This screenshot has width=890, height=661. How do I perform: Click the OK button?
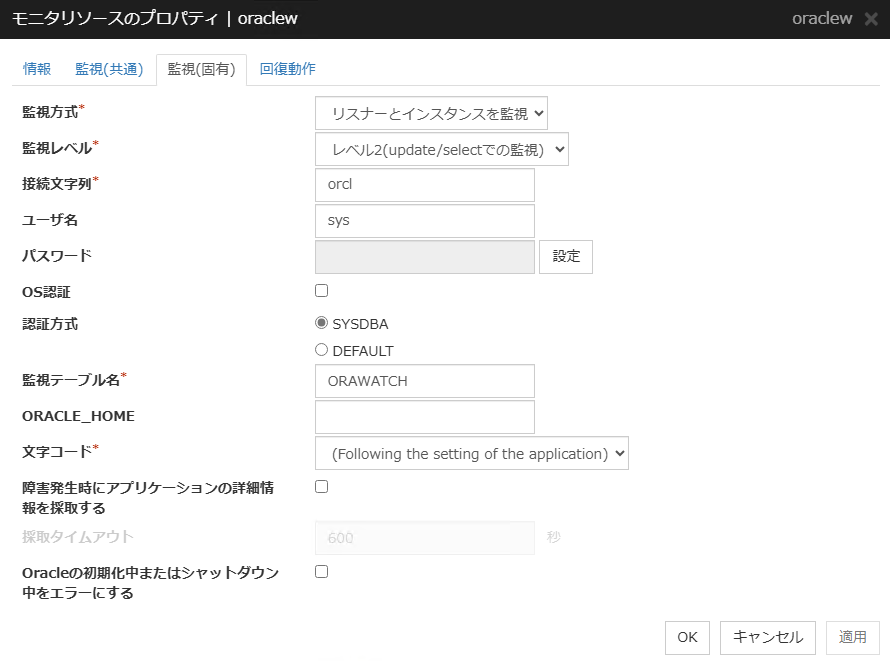(x=687, y=637)
